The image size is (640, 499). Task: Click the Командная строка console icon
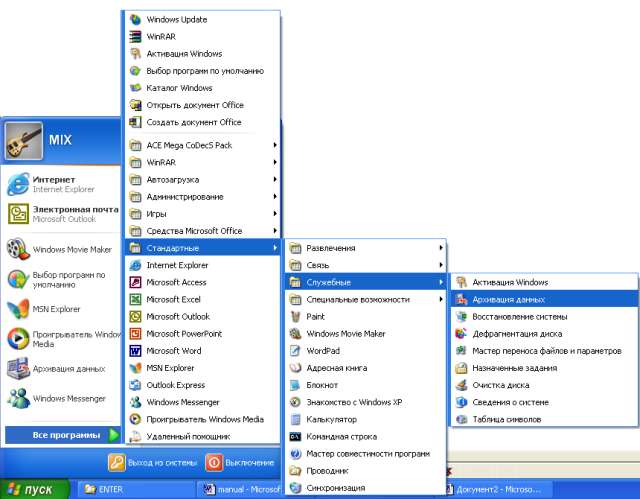pyautogui.click(x=295, y=437)
